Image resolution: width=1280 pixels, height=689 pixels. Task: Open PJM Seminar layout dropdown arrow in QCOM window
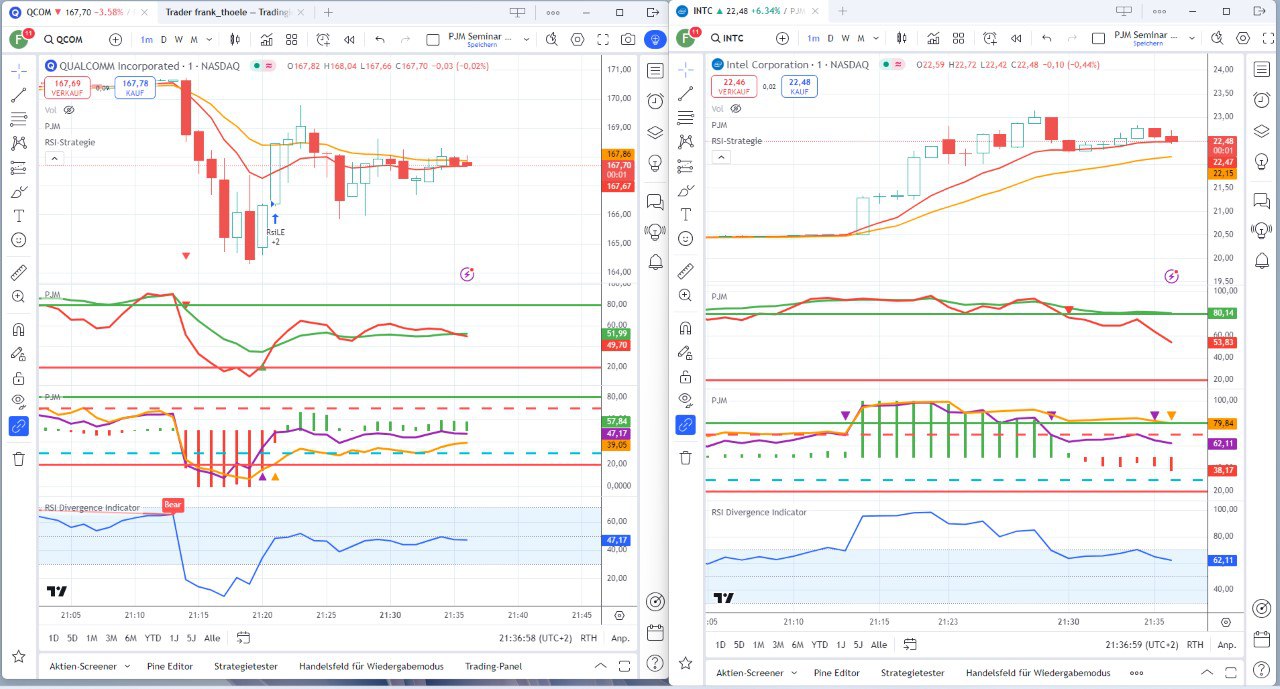tap(526, 40)
